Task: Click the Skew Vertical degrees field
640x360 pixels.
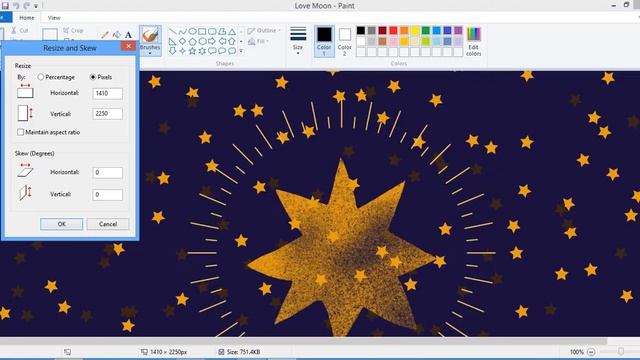Action: point(107,195)
